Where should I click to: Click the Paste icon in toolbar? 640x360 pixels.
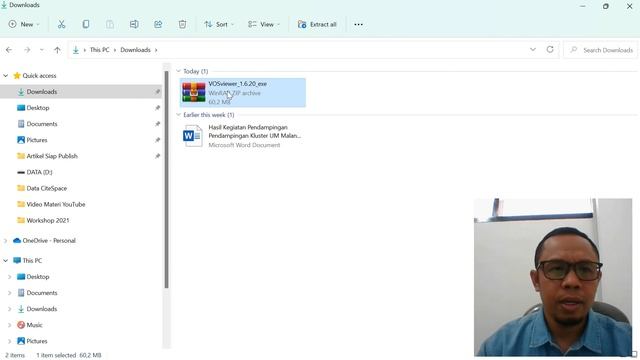(110, 24)
